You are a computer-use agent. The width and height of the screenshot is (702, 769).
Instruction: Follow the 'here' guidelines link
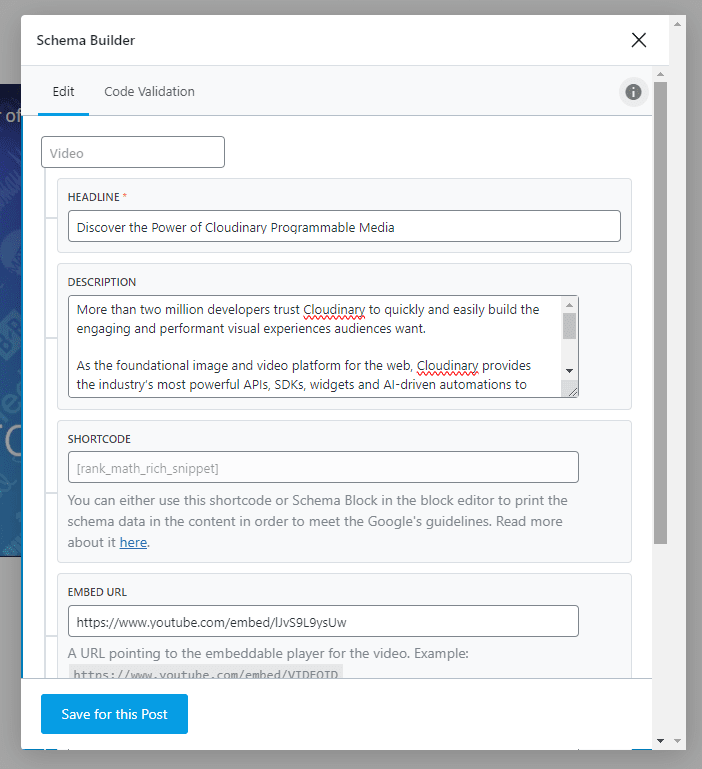[x=133, y=542]
